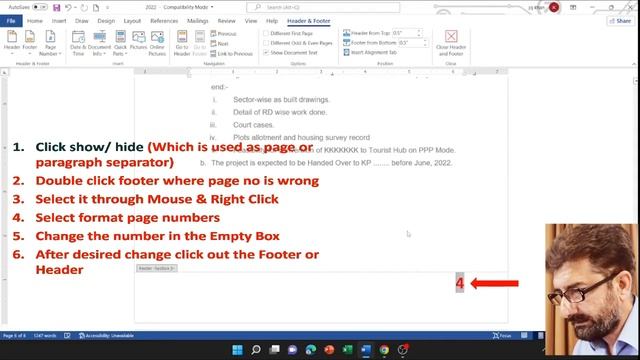Switch to the Design tab
The image size is (640, 360).
pos(106,21)
